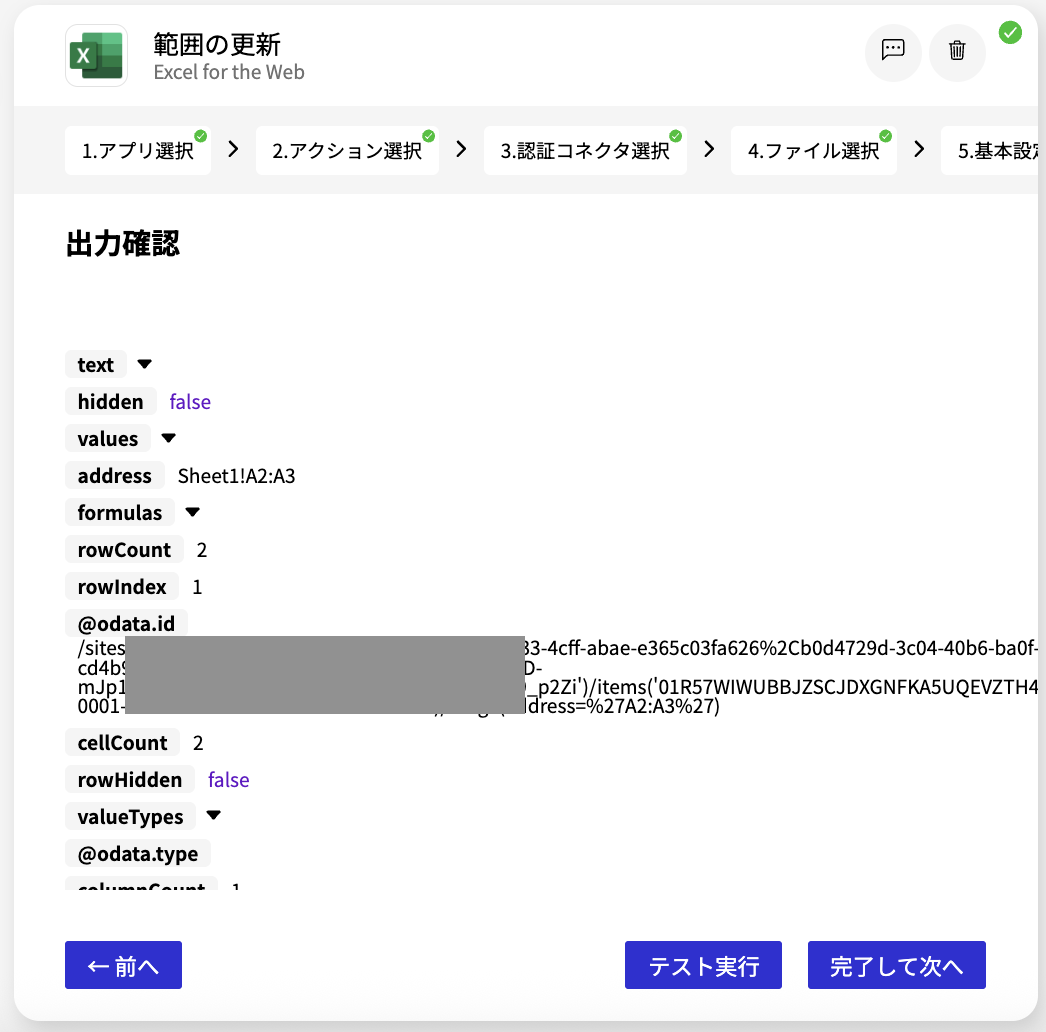Image resolution: width=1046 pixels, height=1032 pixels.
Task: Select the rowHidden output key
Action: pyautogui.click(x=130, y=780)
